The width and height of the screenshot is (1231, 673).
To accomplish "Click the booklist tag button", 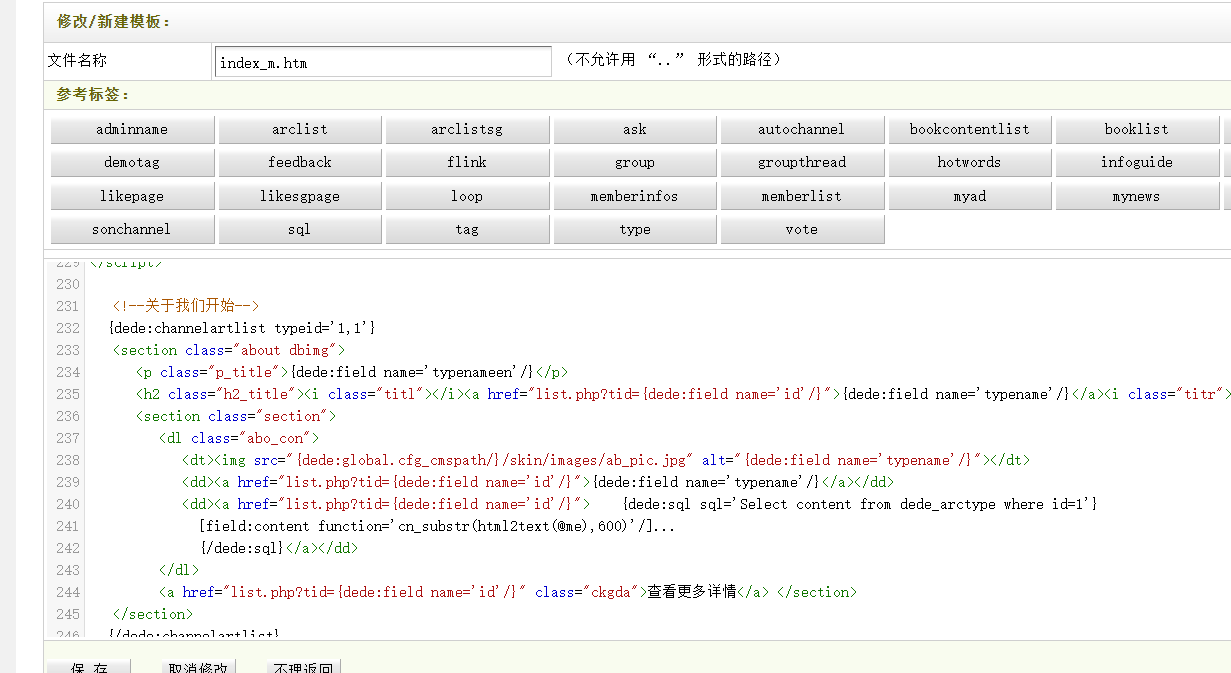I will point(1137,129).
